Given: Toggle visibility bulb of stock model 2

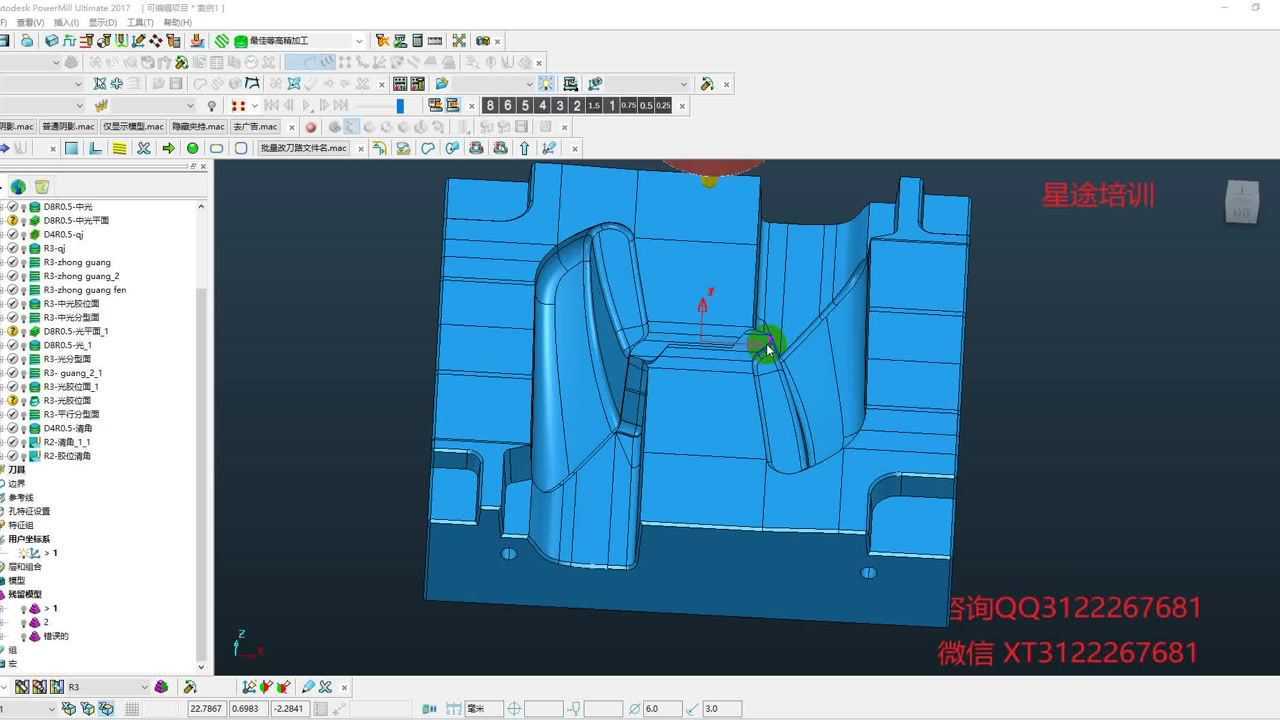Looking at the screenshot, I should pyautogui.click(x=23, y=622).
